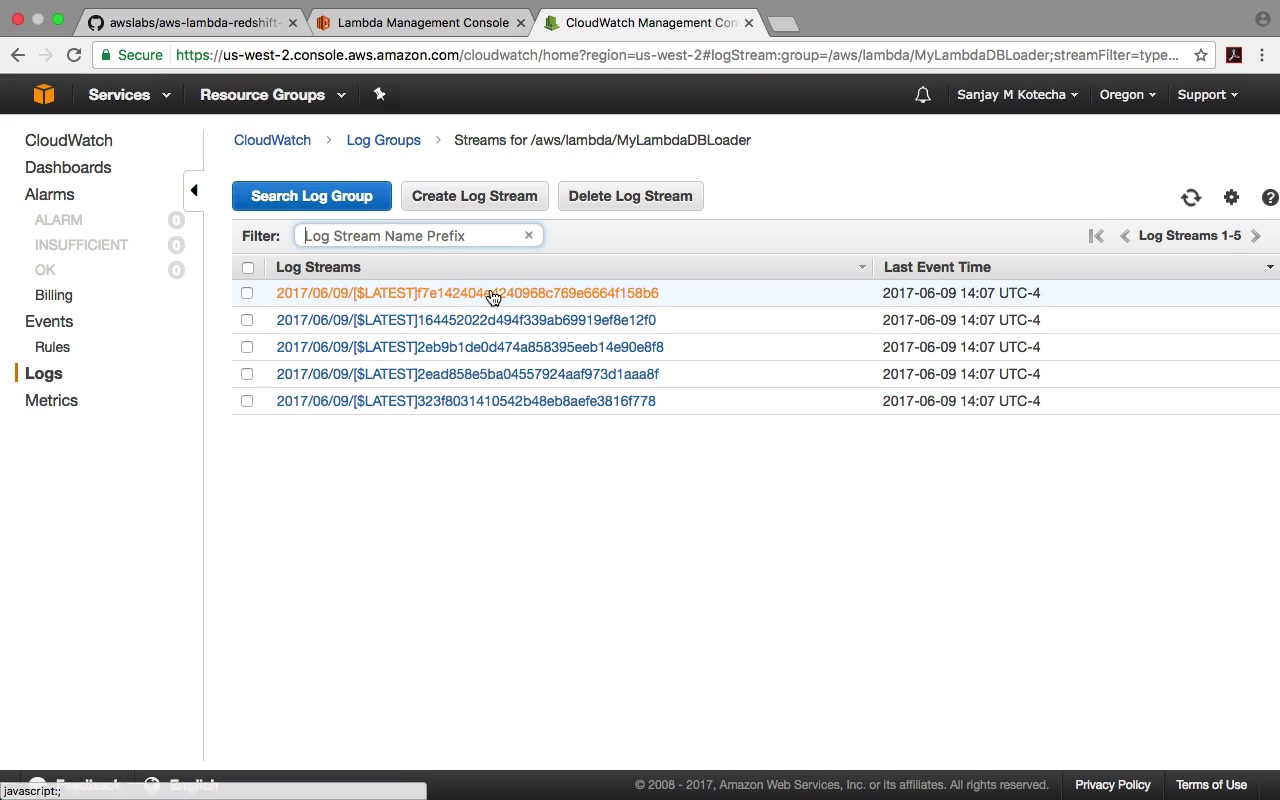Open the Terms of Use footer link

[x=1211, y=785]
